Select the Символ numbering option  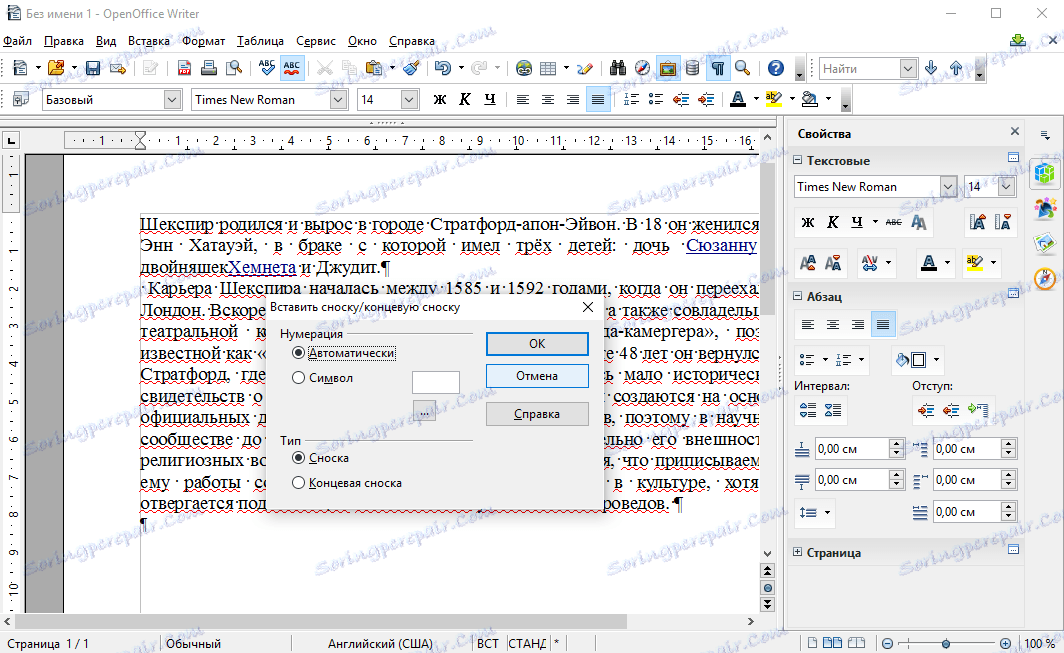click(x=298, y=377)
